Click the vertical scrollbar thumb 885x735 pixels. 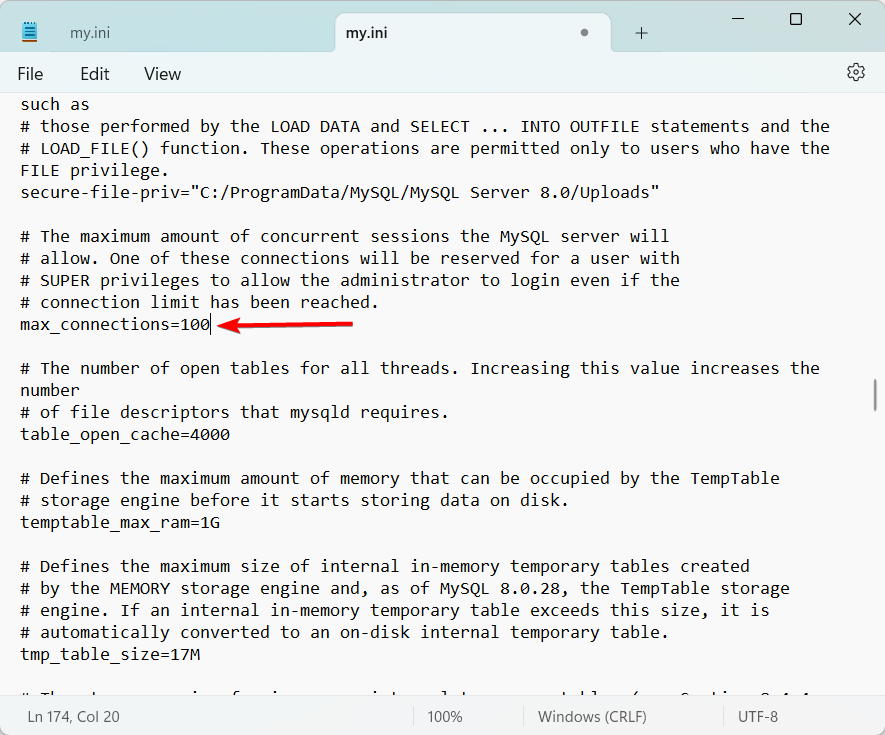click(x=875, y=395)
